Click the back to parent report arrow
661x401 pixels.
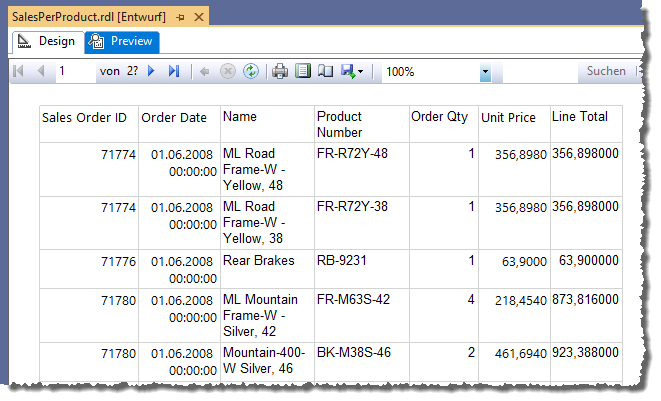pyautogui.click(x=205, y=72)
